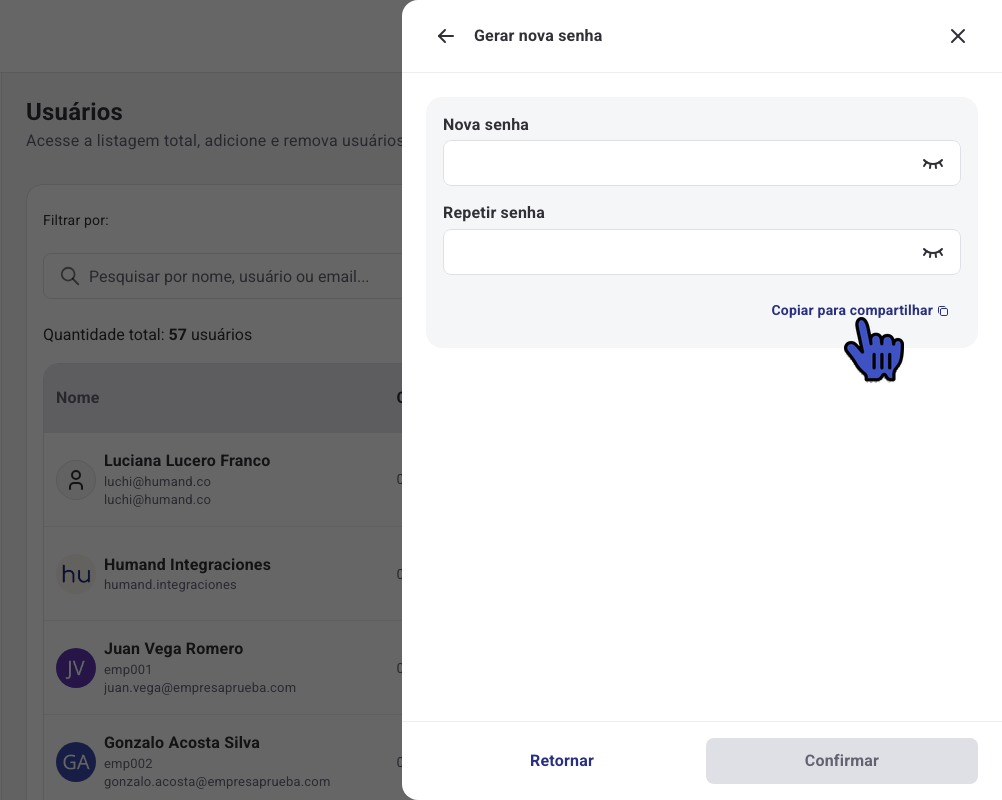Toggle visibility of the Repetir senha field

pos(932,252)
